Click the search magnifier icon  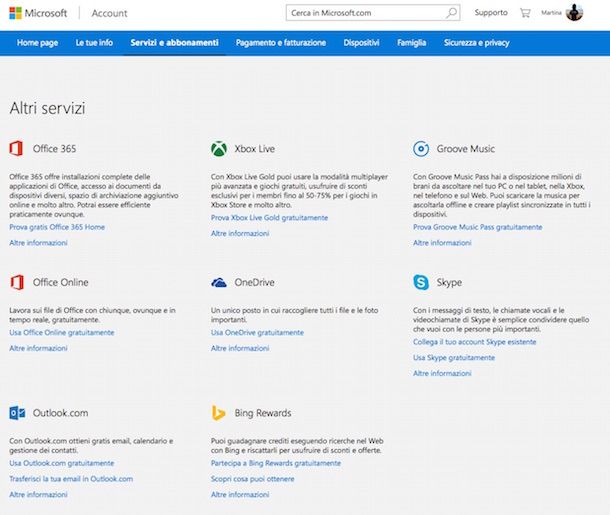point(451,13)
